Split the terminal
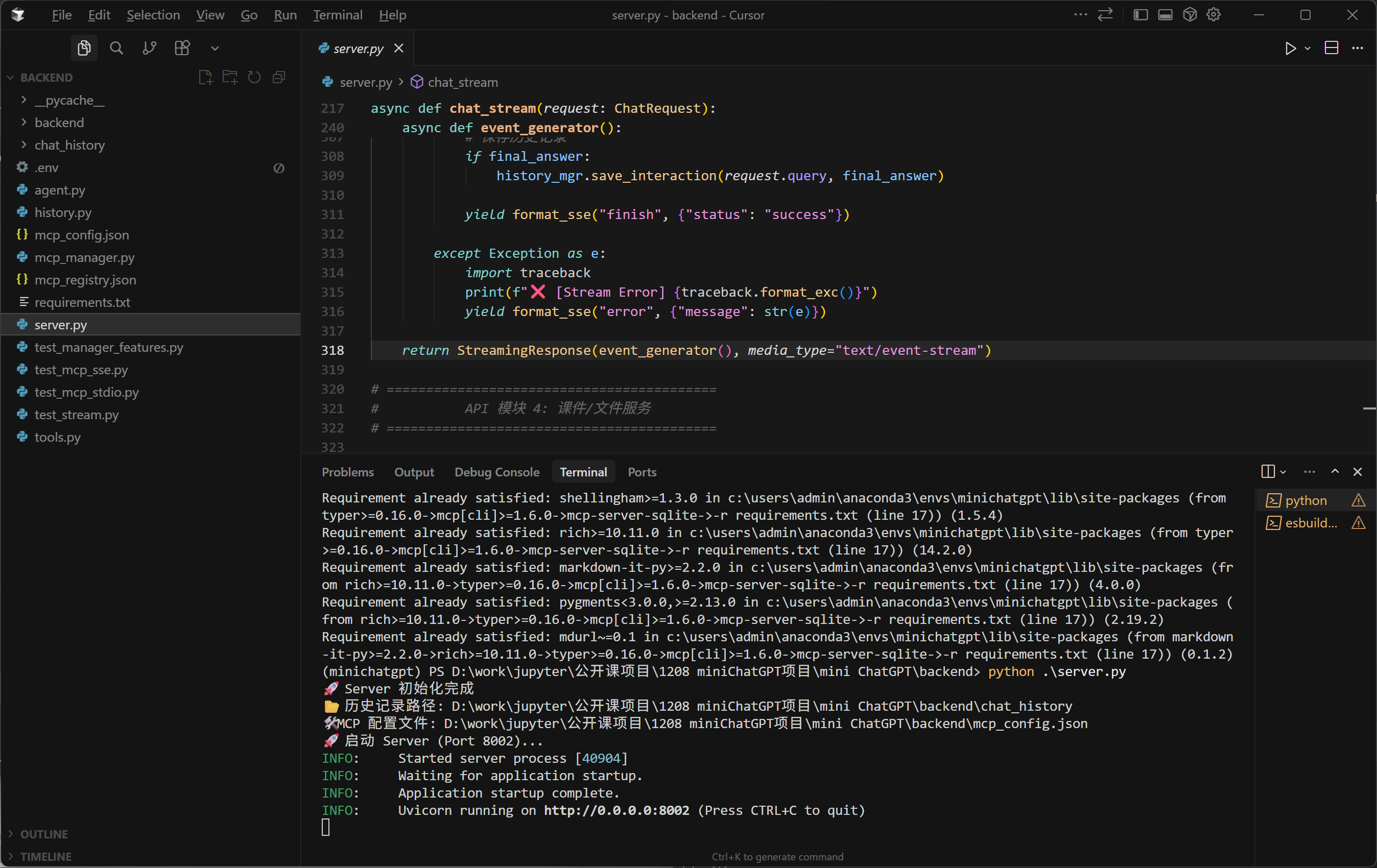 (x=1267, y=472)
